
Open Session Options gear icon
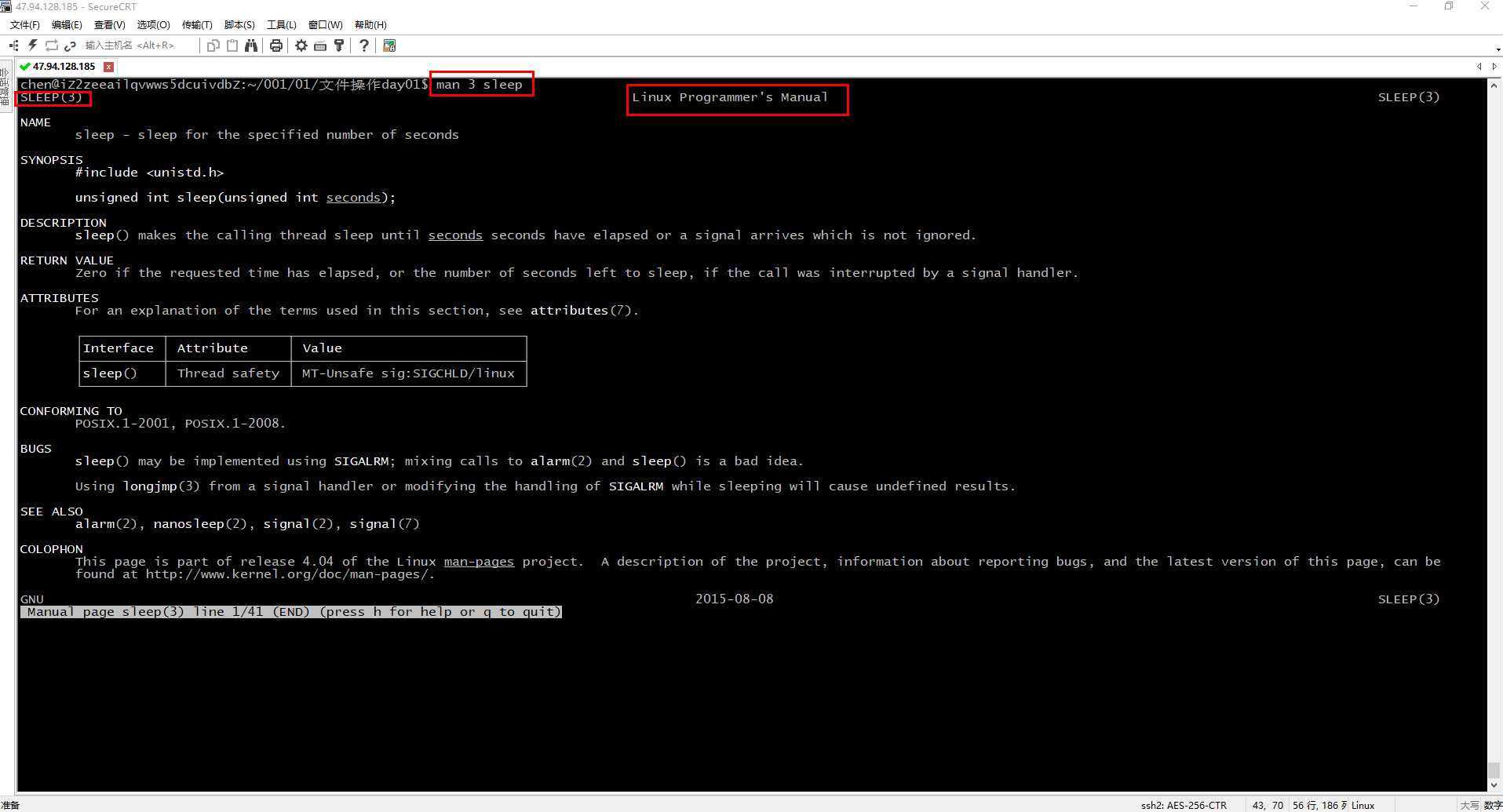(301, 46)
